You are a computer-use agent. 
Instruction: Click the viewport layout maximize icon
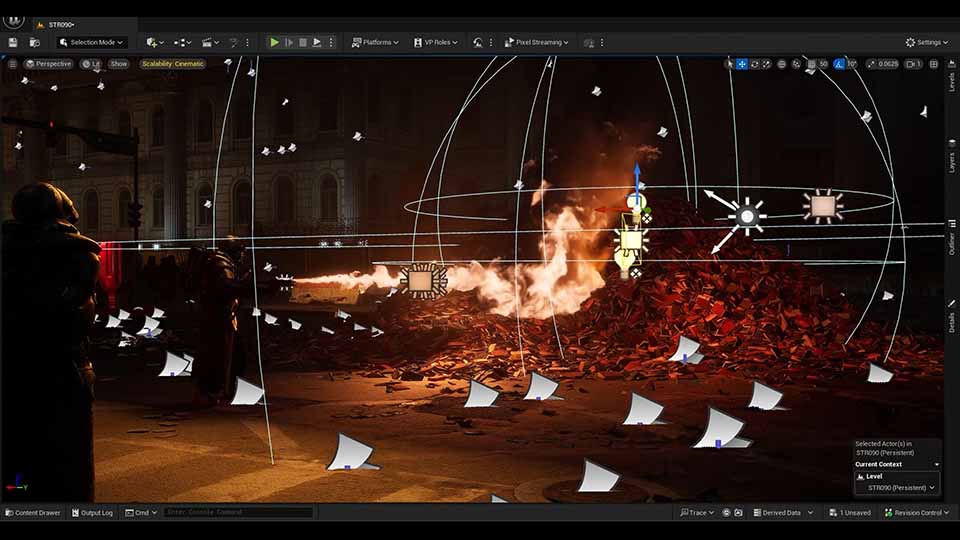tap(934, 64)
